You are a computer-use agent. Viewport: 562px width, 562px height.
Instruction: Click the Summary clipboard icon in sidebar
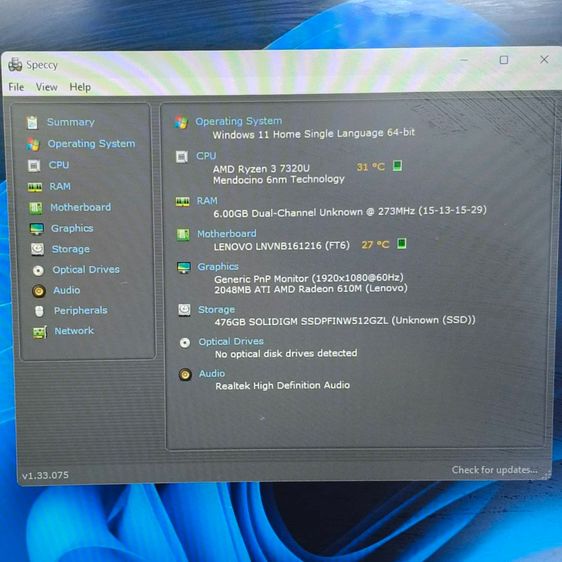(x=32, y=123)
